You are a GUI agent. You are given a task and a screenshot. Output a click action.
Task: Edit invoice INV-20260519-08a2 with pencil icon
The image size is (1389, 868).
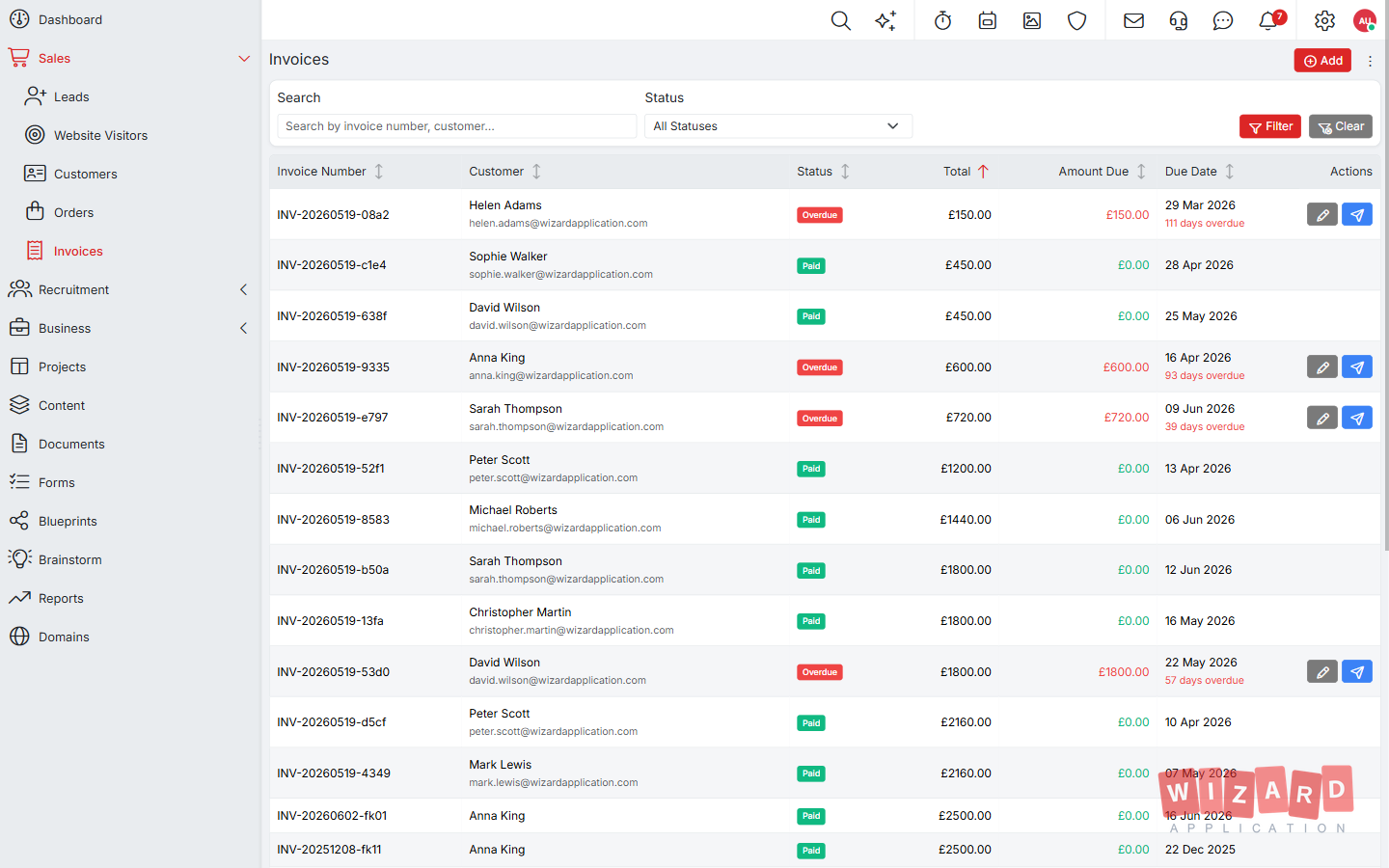pos(1322,215)
